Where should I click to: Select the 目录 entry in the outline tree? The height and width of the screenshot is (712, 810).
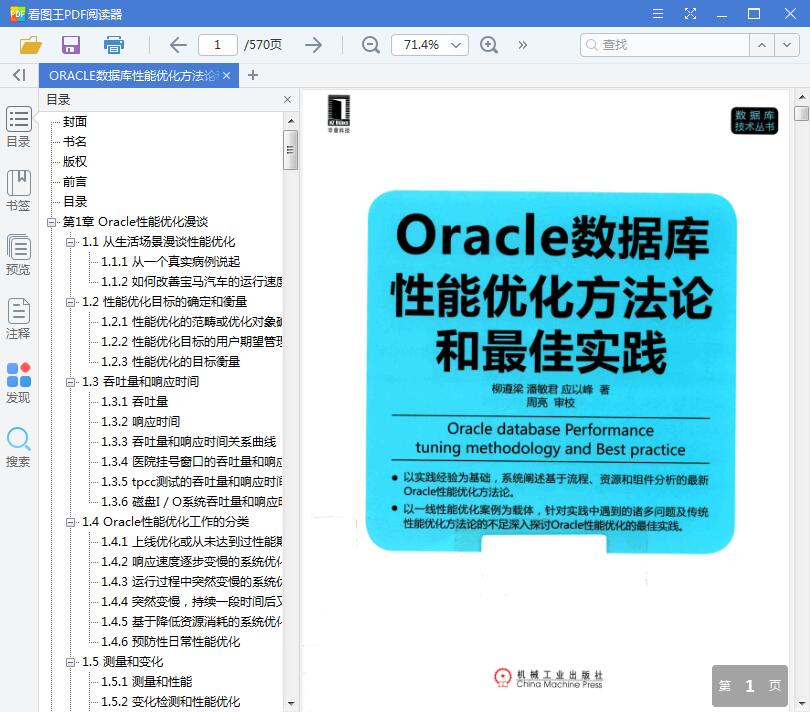[75, 202]
